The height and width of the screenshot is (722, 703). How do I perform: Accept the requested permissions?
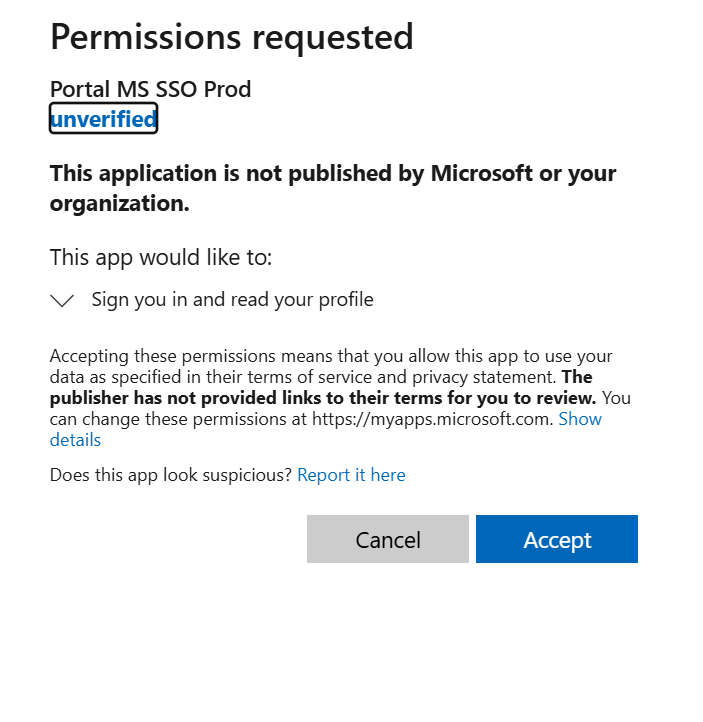coord(557,539)
